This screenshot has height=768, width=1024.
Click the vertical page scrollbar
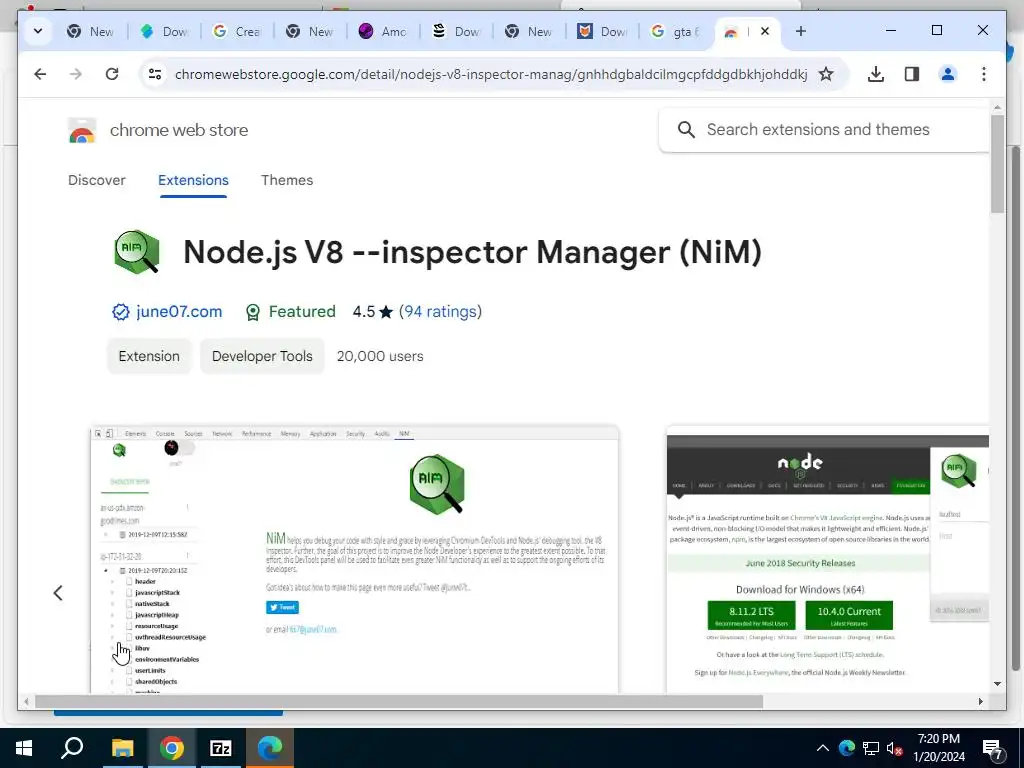click(997, 163)
